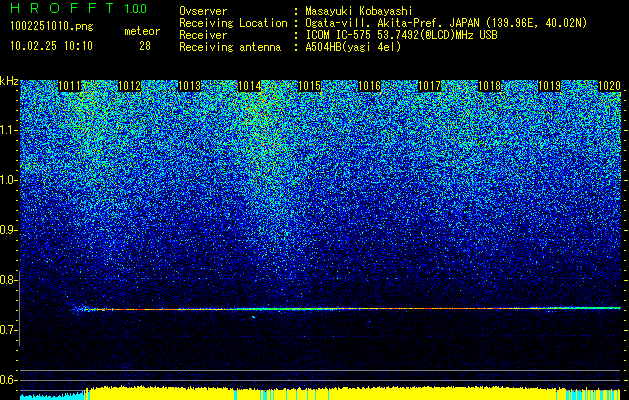Click the 0.9 frequency axis label

click(x=8, y=230)
